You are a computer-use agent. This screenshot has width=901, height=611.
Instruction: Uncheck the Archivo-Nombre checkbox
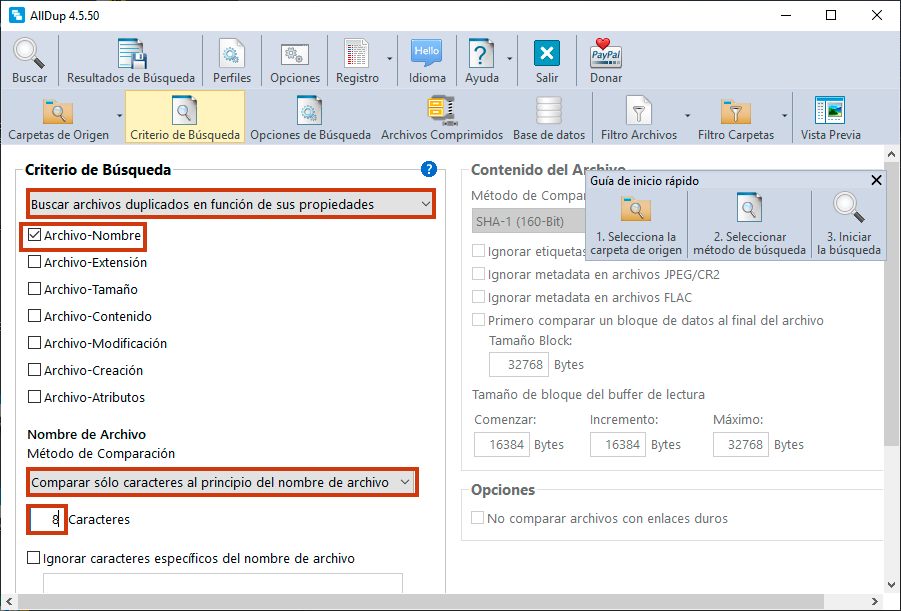tap(34, 235)
